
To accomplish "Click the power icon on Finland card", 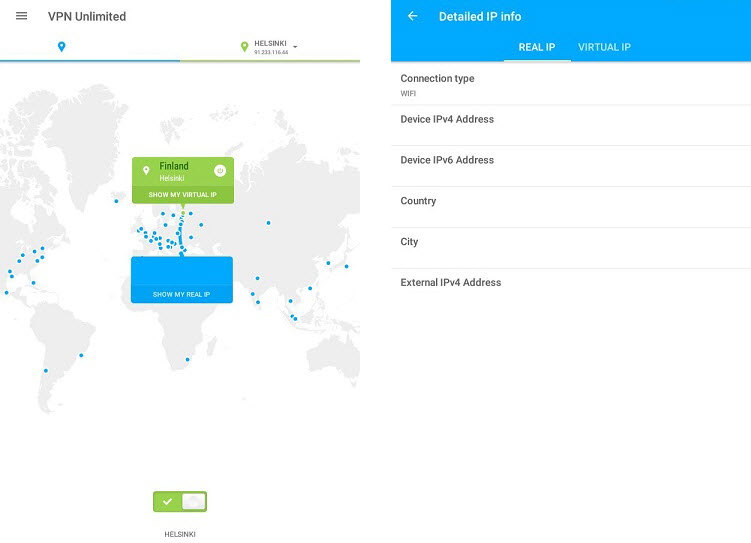I will 220,170.
